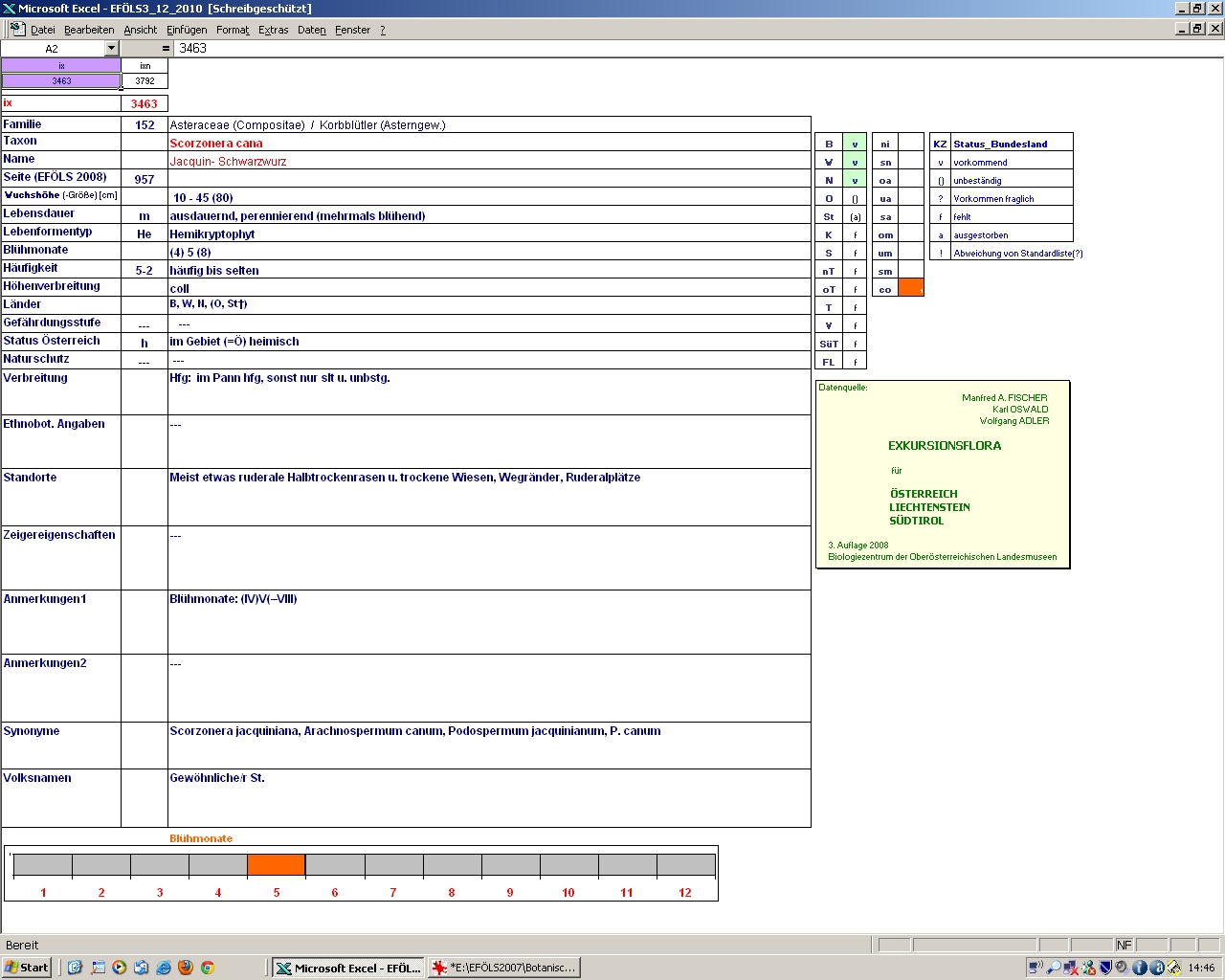
Task: Open the Messenger tray icon
Action: point(1088,968)
